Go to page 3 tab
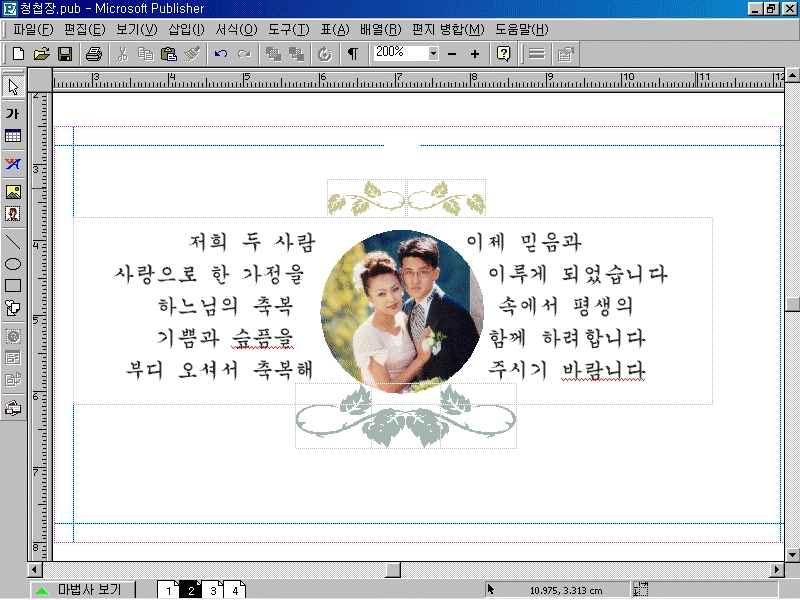 point(213,590)
